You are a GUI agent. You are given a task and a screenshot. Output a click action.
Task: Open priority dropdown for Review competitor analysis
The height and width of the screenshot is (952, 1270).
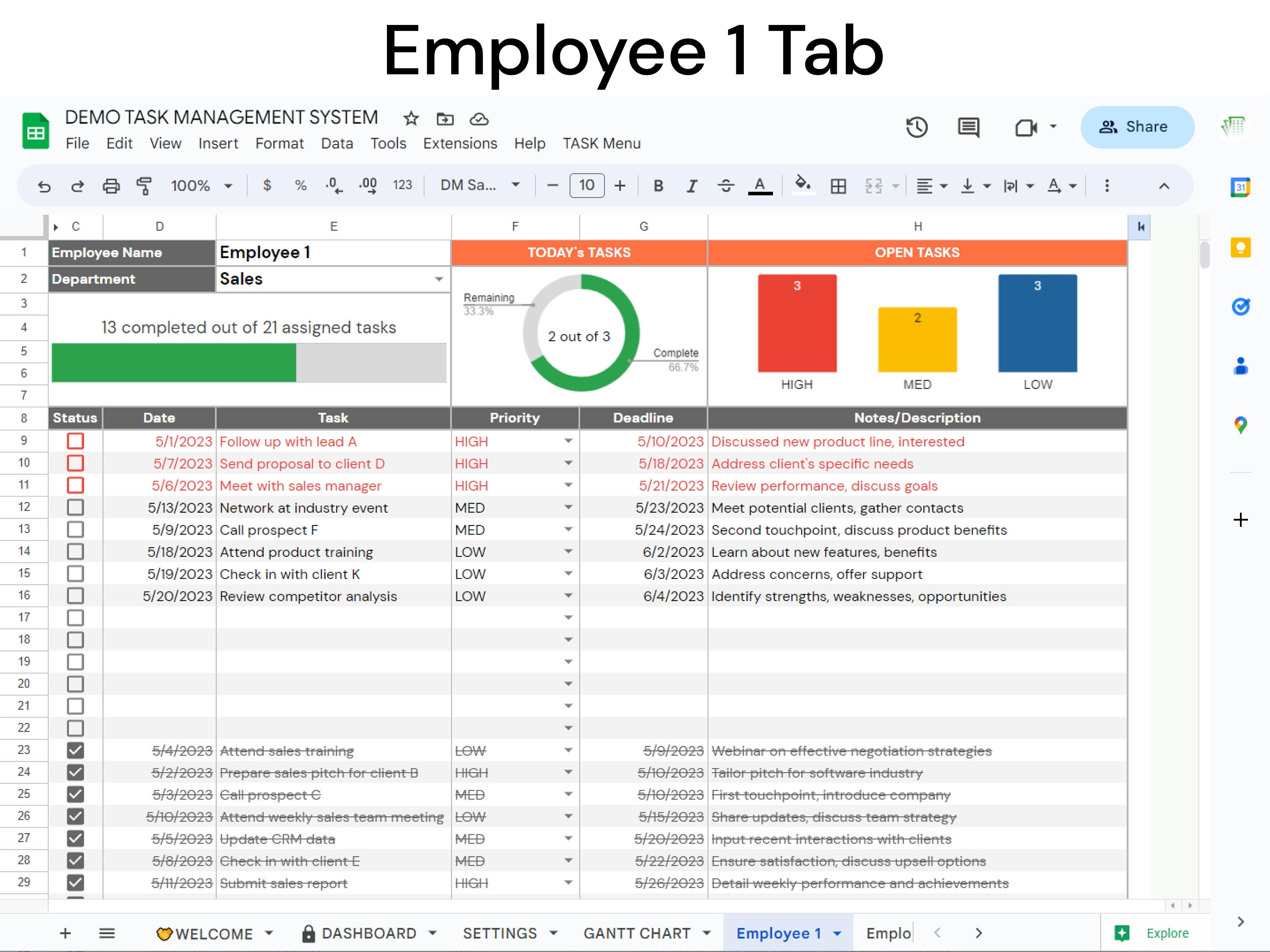point(568,596)
